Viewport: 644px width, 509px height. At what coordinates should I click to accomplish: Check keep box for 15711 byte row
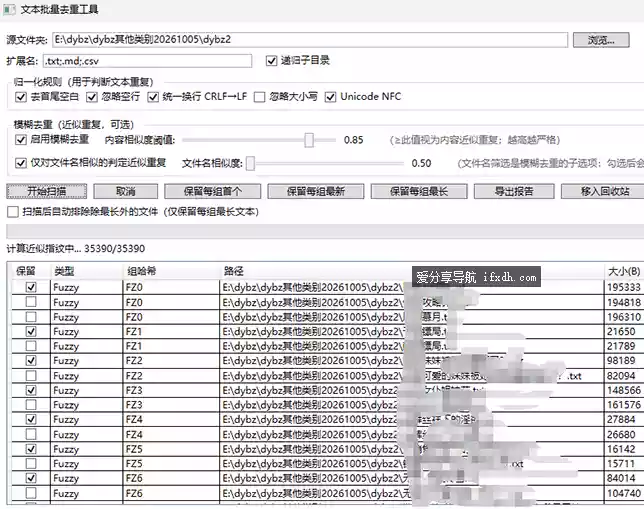pyautogui.click(x=31, y=463)
